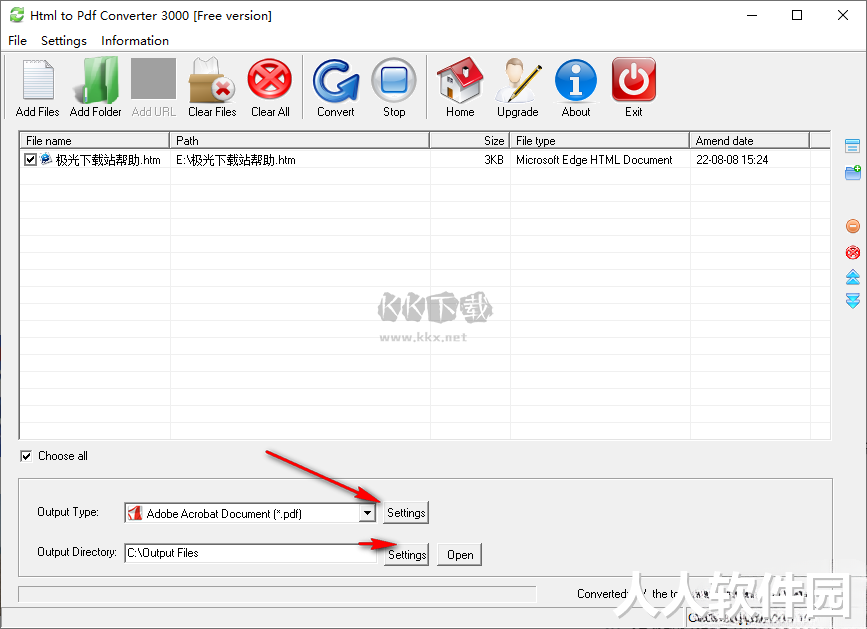Viewport: 867px width, 629px height.
Task: Click the Upgrade person icon
Action: [518, 81]
